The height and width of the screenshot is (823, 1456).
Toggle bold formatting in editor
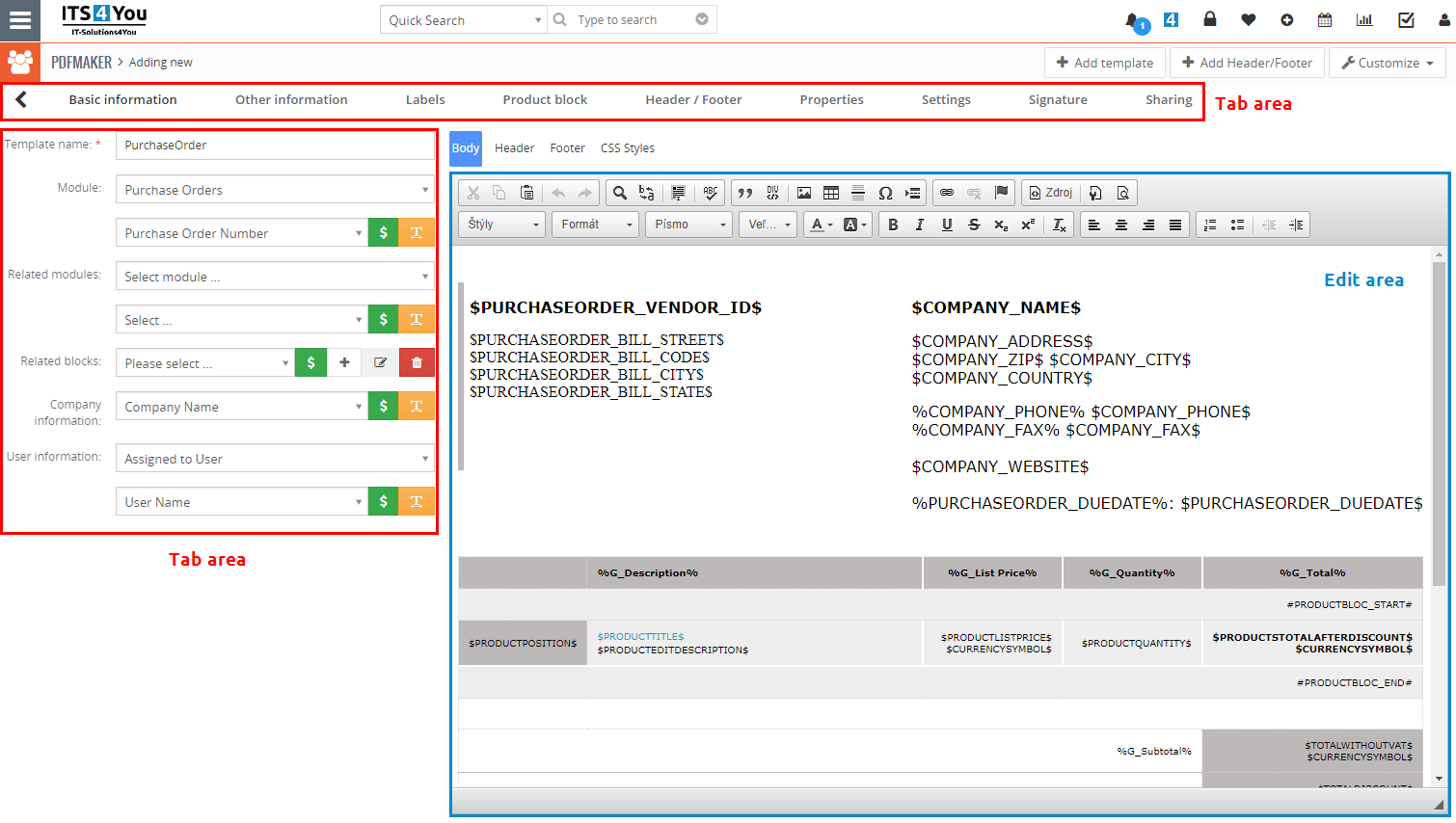[893, 225]
